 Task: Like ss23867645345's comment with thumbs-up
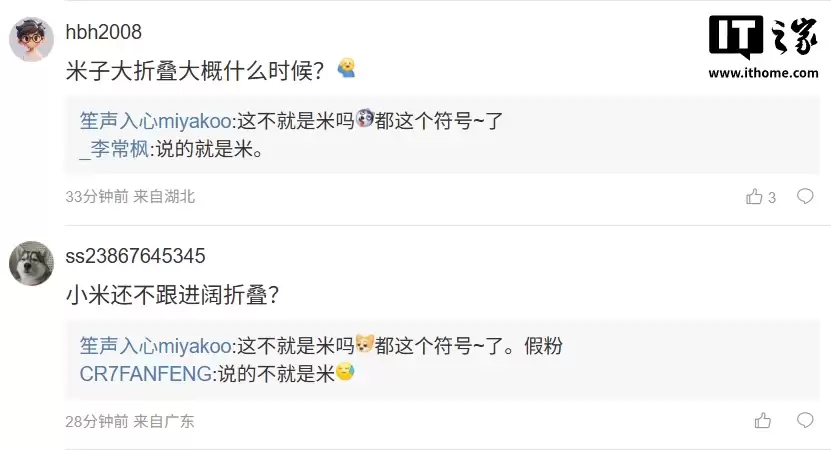point(763,421)
